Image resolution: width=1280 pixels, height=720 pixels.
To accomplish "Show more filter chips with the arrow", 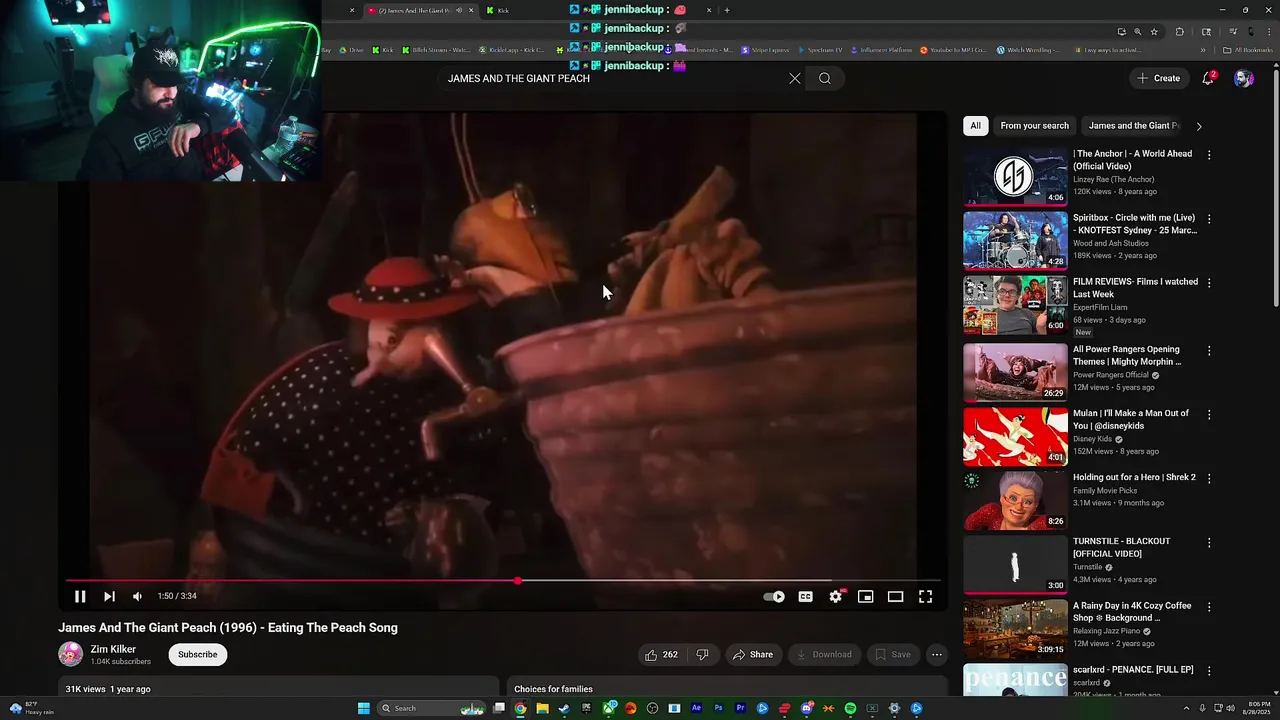I will pos(1199,126).
